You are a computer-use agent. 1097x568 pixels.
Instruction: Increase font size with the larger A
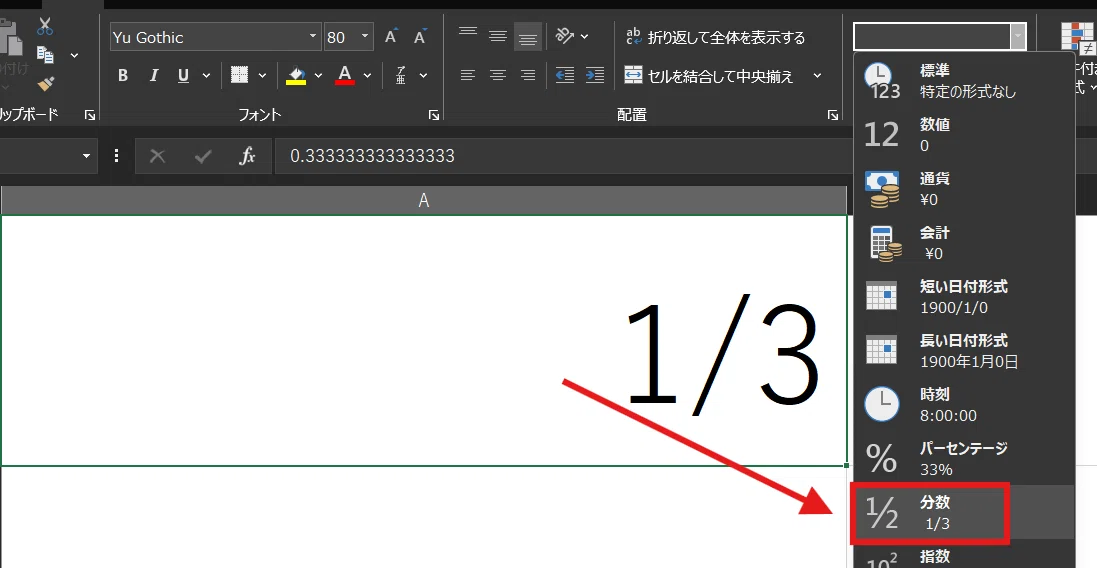[x=392, y=36]
